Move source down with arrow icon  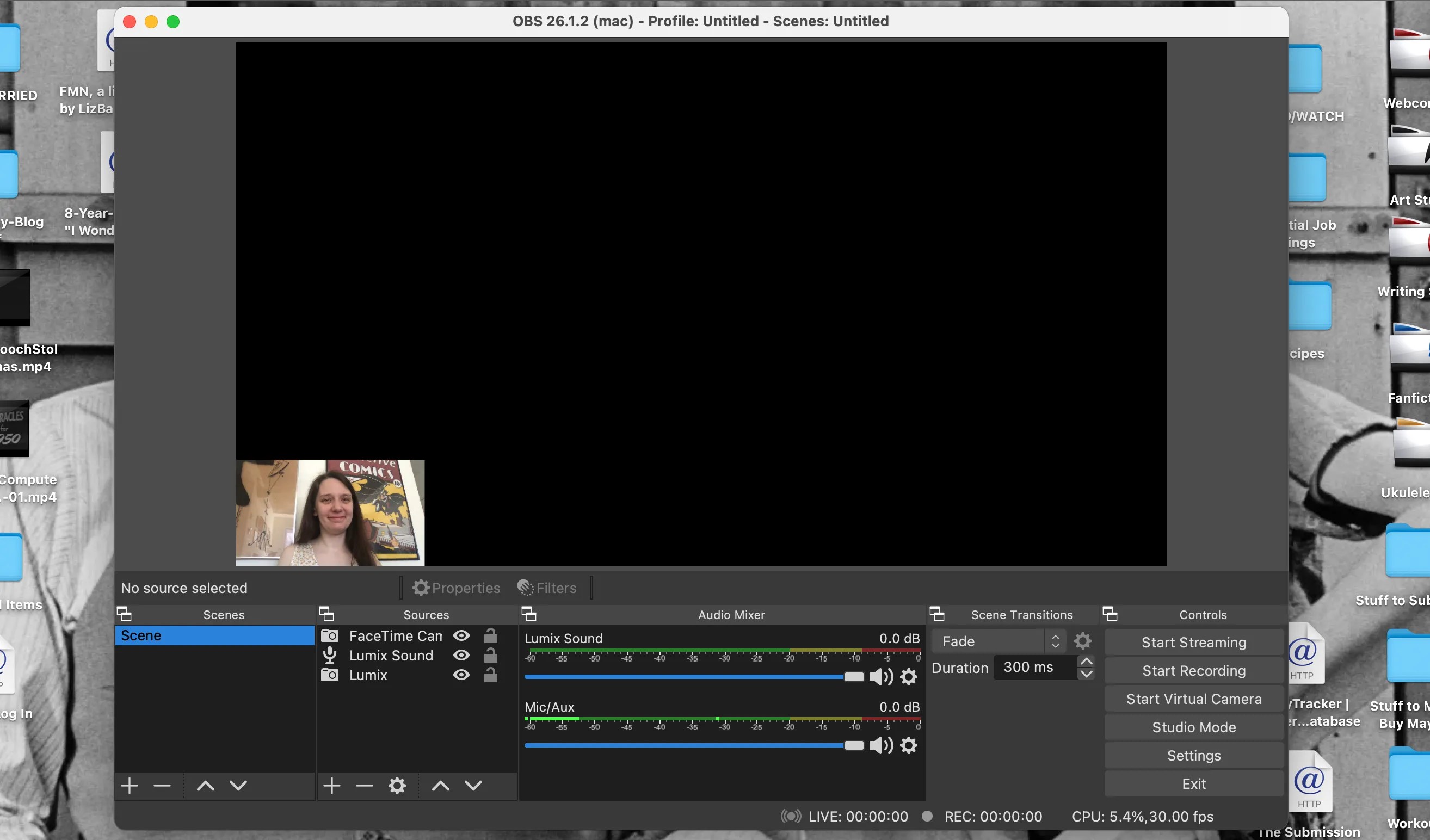[x=473, y=786]
